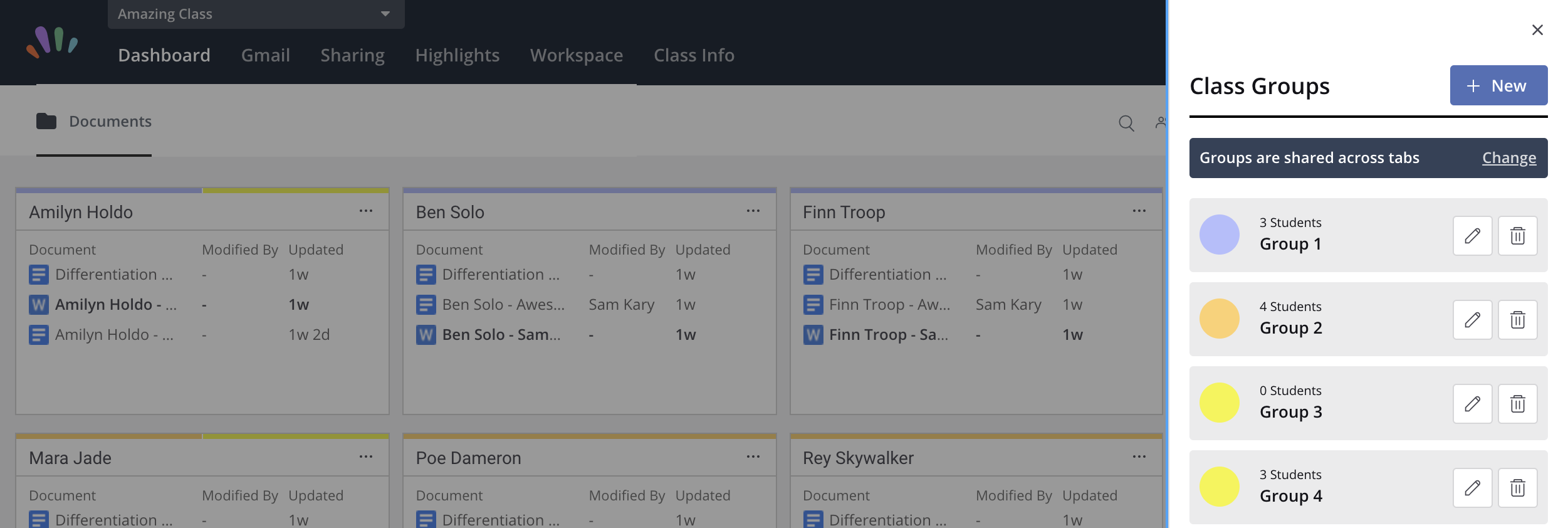Open bold 'Finn Troop - Sa...' document
This screenshot has height=528, width=1568.
[x=888, y=335]
